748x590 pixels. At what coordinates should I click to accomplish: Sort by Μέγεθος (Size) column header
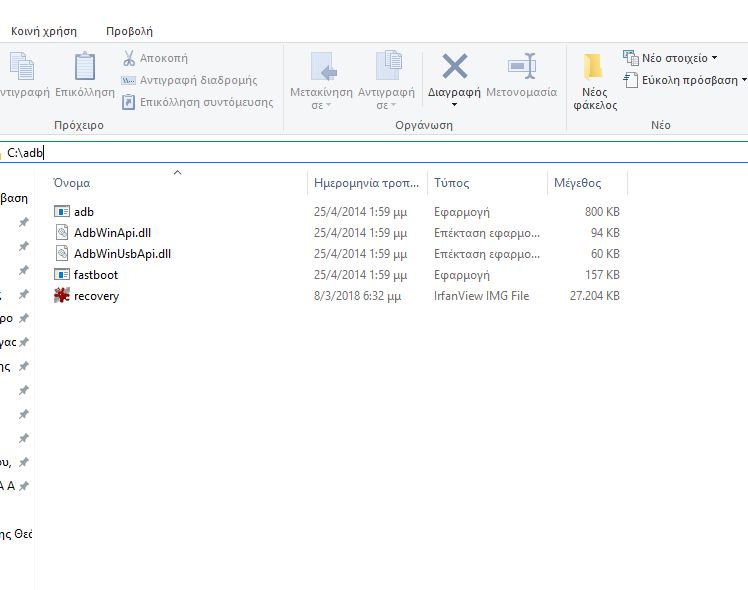tap(577, 183)
